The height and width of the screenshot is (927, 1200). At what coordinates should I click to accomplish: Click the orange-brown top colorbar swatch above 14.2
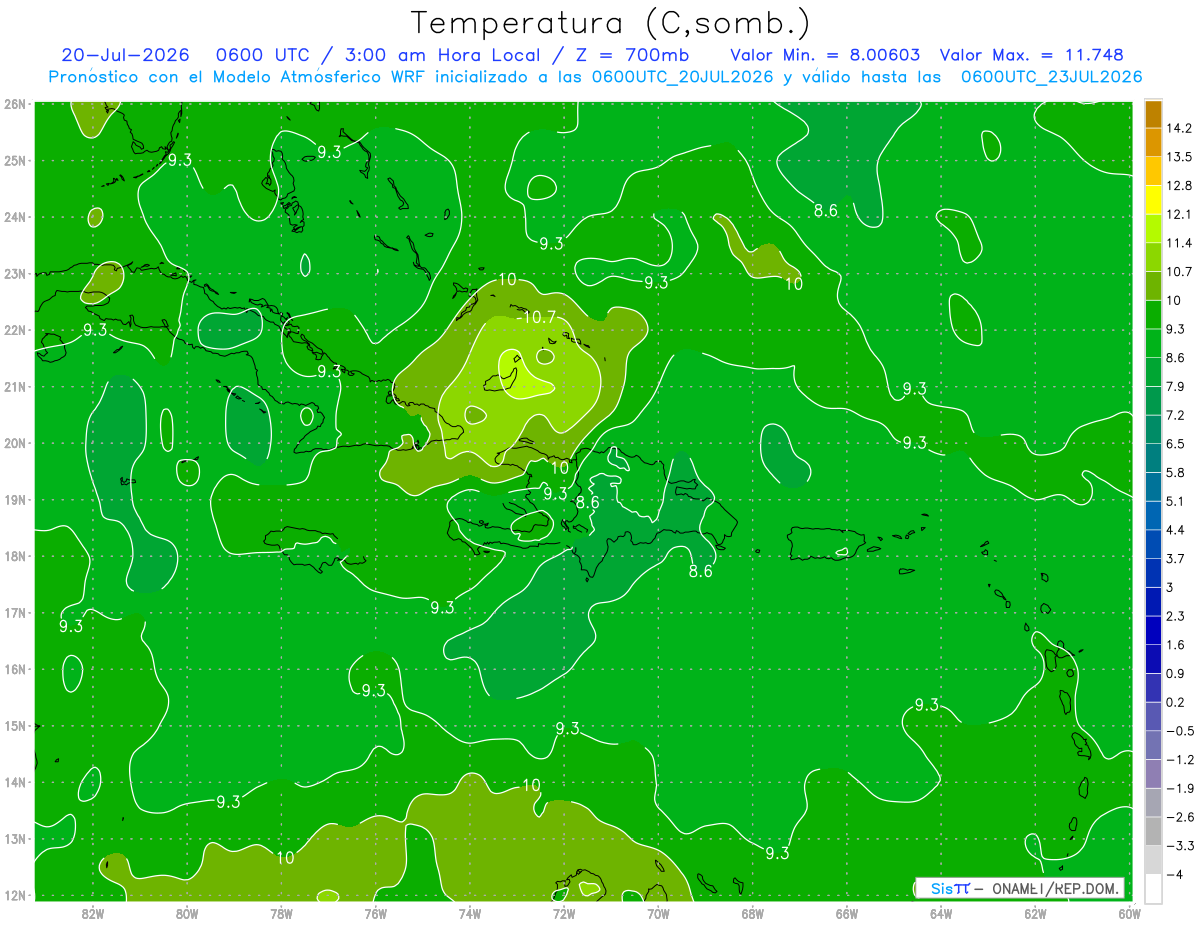click(1153, 114)
